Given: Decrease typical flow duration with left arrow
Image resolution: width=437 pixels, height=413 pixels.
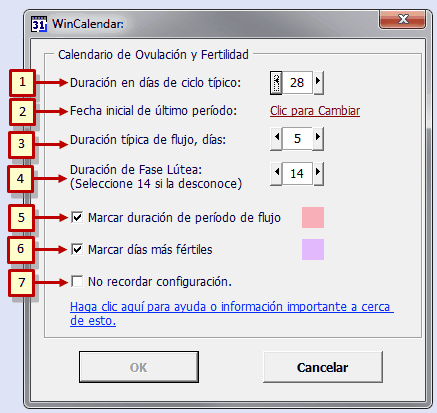Looking at the screenshot, I should pyautogui.click(x=276, y=138).
